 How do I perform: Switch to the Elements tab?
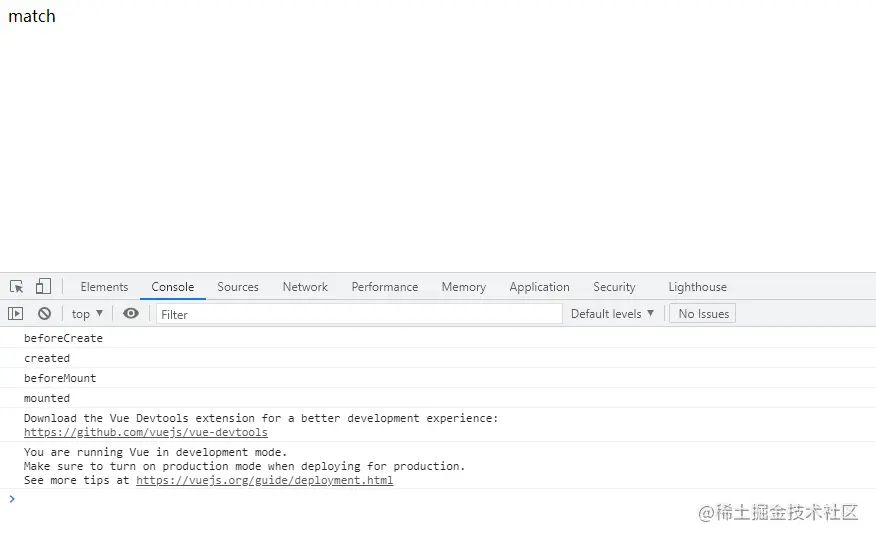(104, 287)
